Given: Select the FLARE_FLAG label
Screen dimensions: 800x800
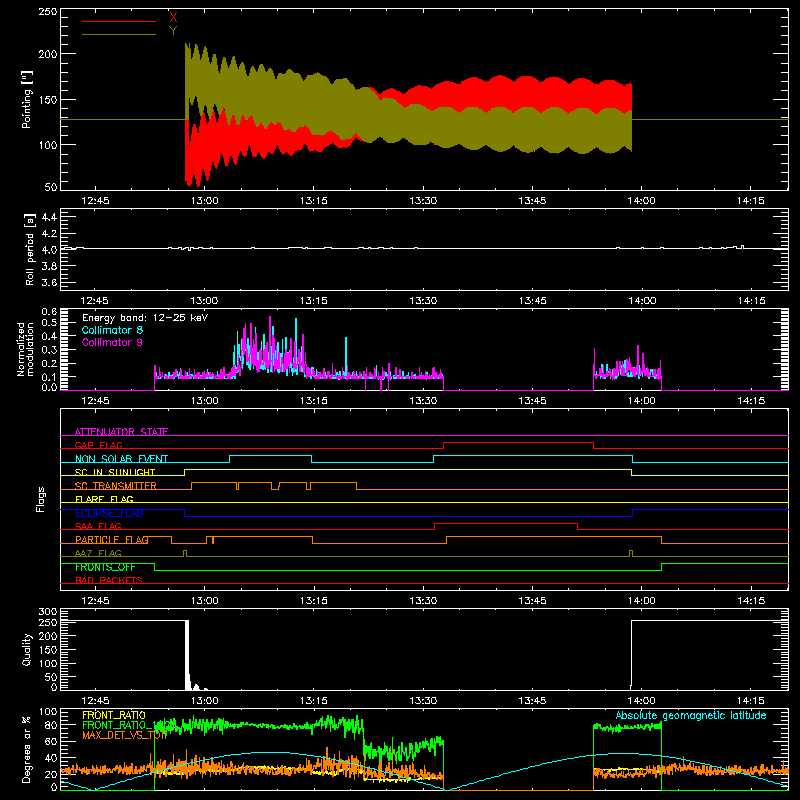Looking at the screenshot, I should coord(104,499).
